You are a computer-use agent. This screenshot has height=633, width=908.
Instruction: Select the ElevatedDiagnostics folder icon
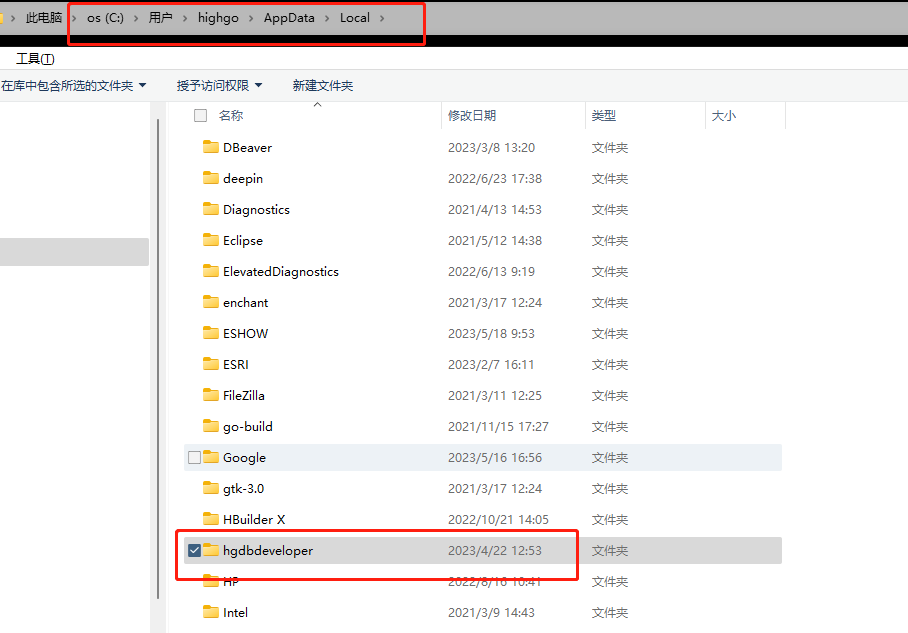(211, 271)
